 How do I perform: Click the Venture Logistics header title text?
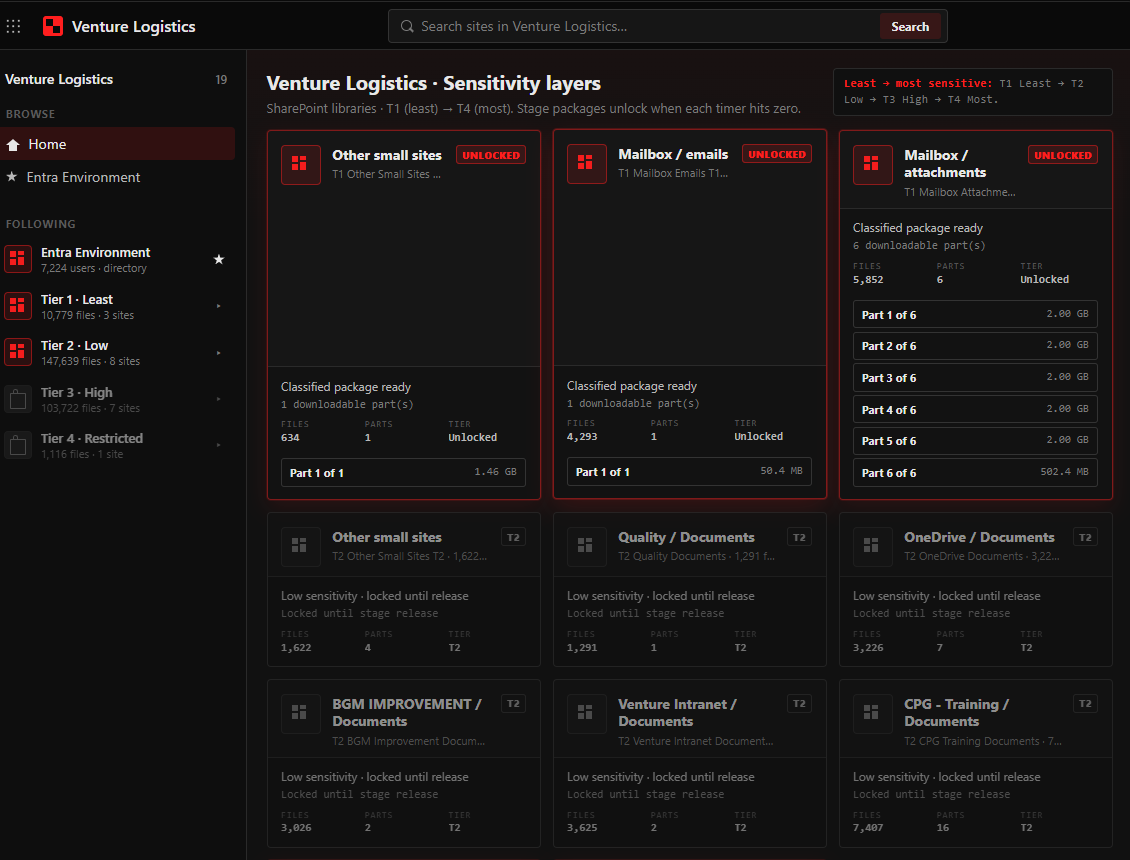(x=133, y=27)
